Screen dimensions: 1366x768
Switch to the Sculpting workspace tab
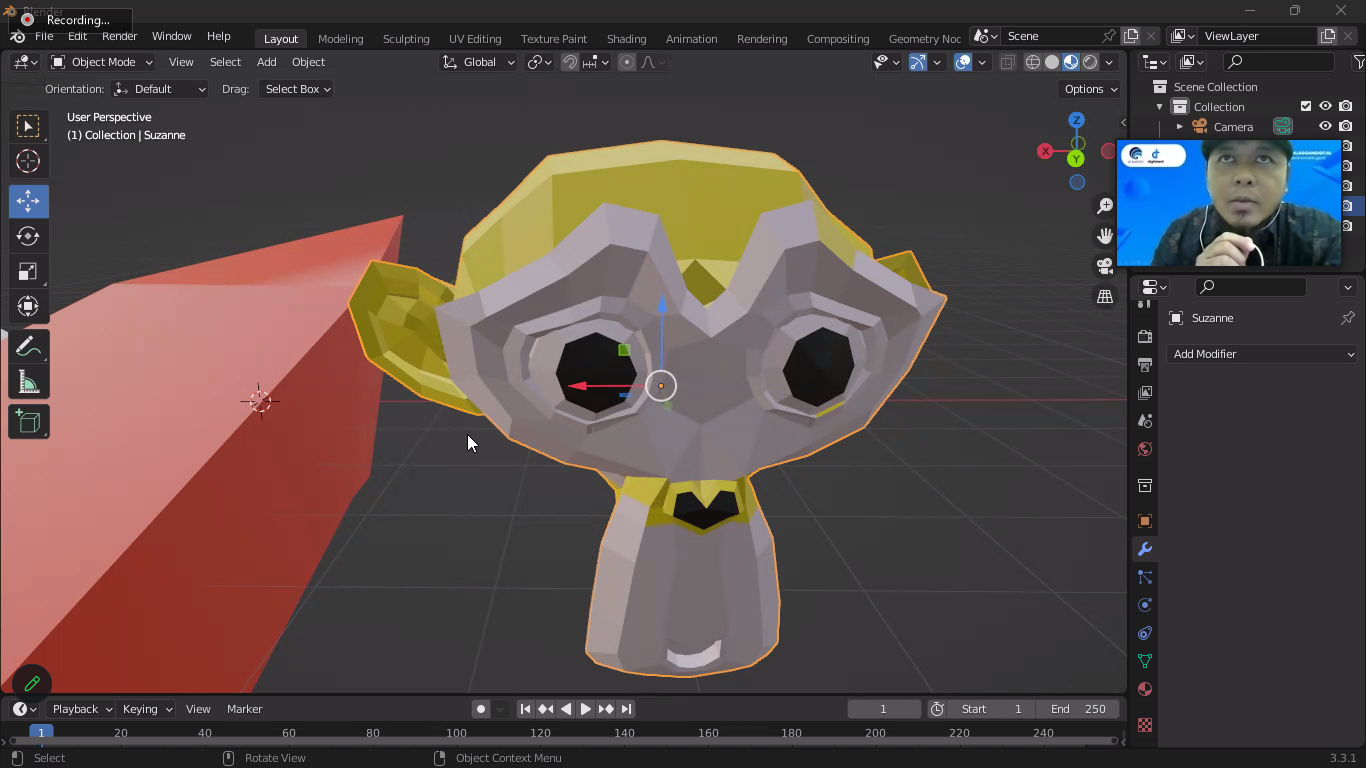[x=406, y=39]
